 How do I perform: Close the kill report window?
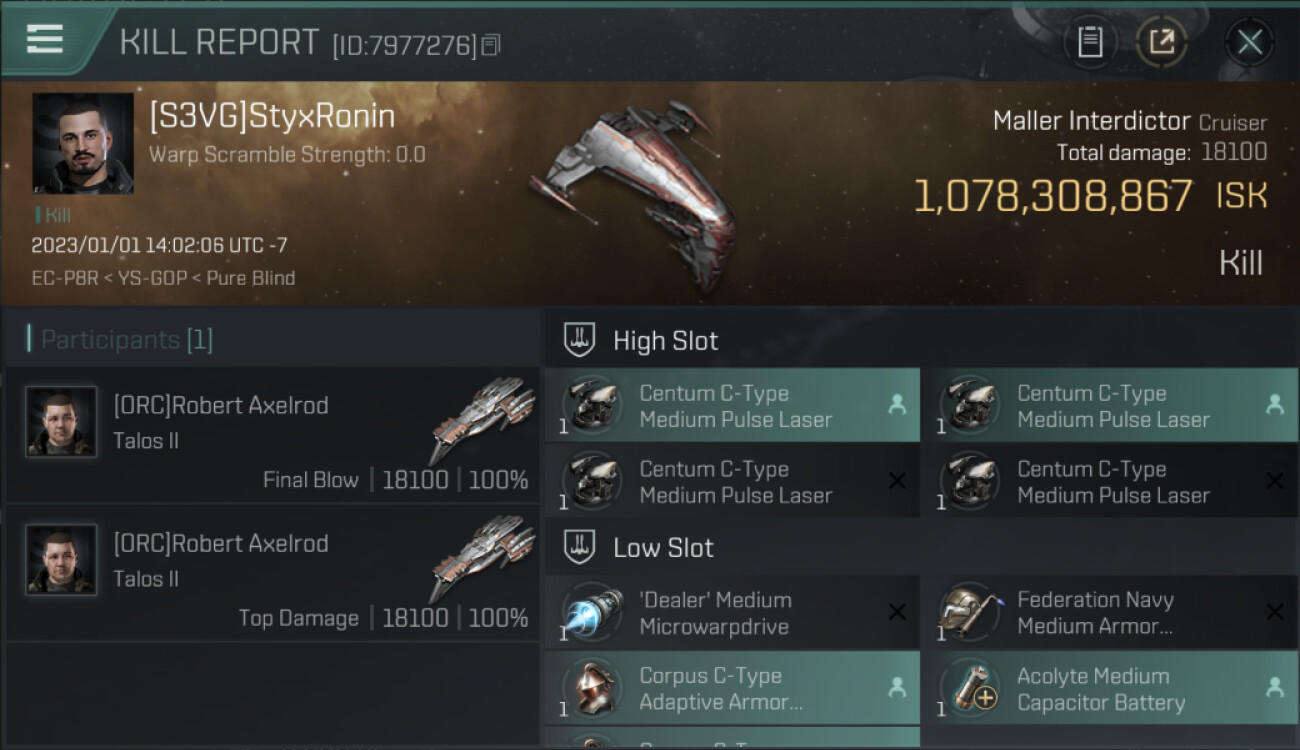pyautogui.click(x=1249, y=42)
